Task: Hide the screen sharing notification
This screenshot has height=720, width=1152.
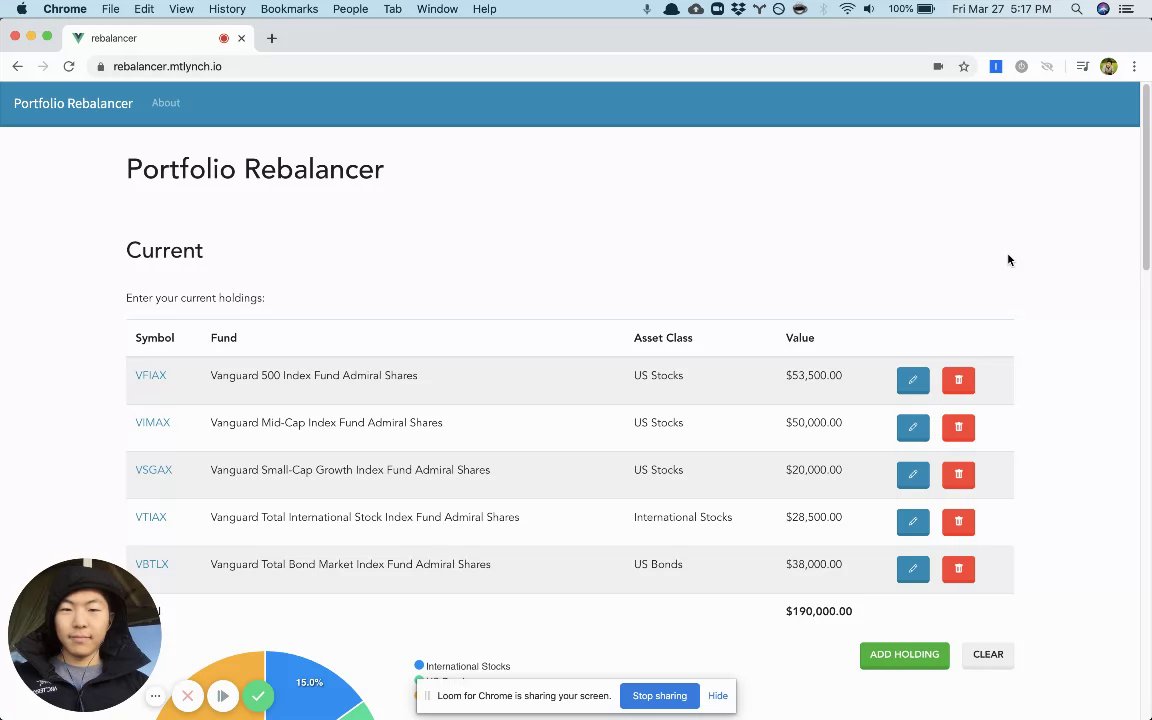Action: pyautogui.click(x=718, y=696)
